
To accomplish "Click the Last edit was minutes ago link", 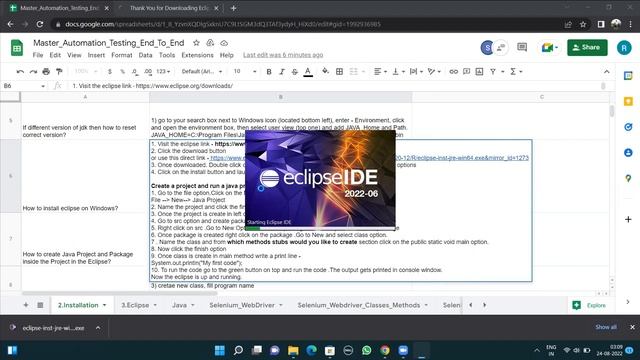I will point(283,55).
